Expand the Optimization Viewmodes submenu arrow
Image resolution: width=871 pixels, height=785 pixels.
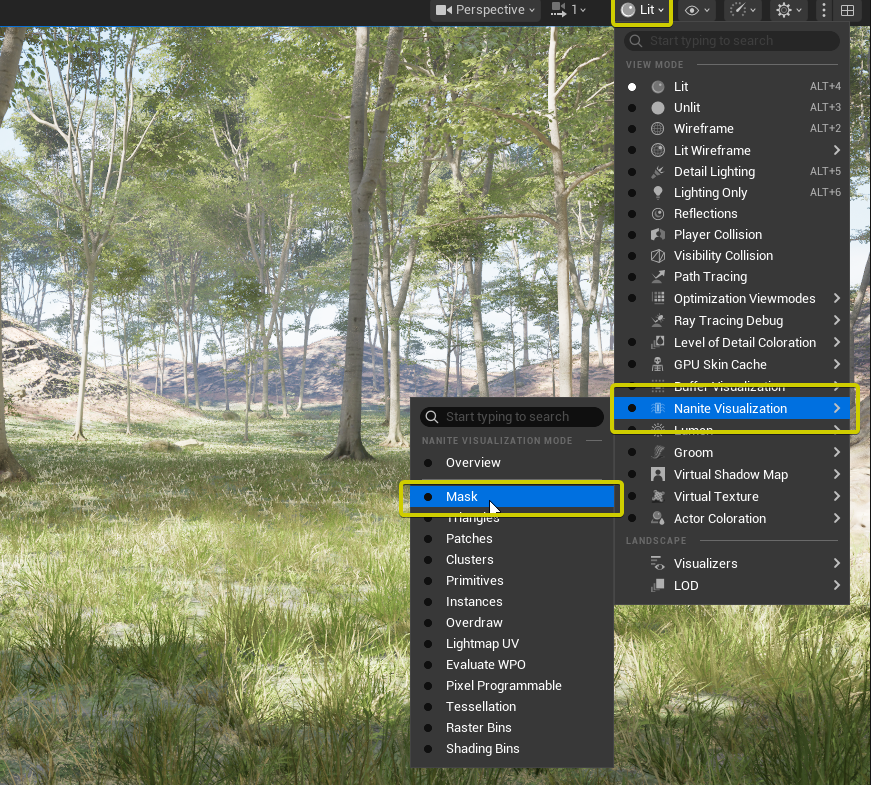836,299
